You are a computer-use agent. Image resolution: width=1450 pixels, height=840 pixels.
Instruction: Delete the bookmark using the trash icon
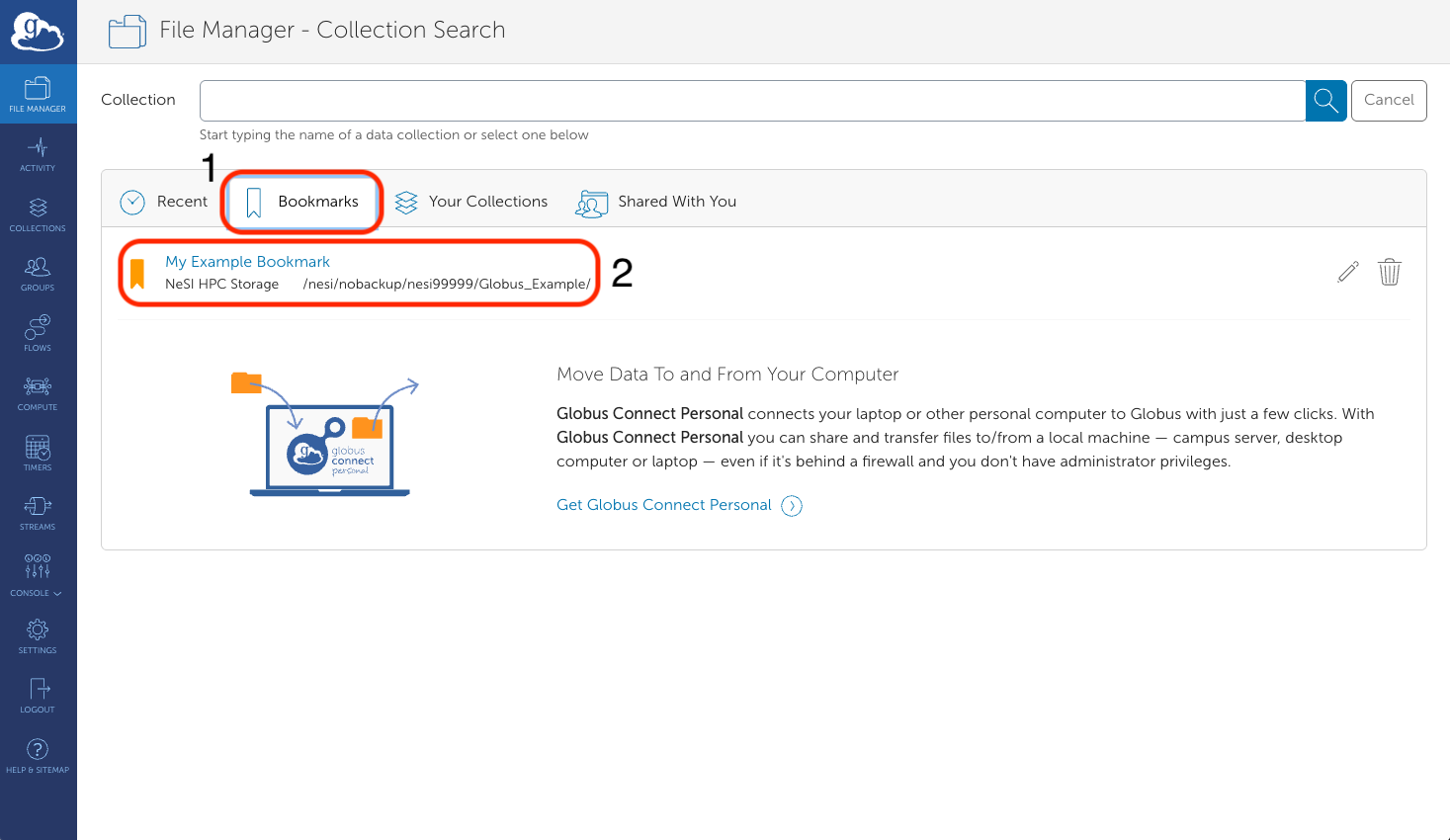[1390, 271]
